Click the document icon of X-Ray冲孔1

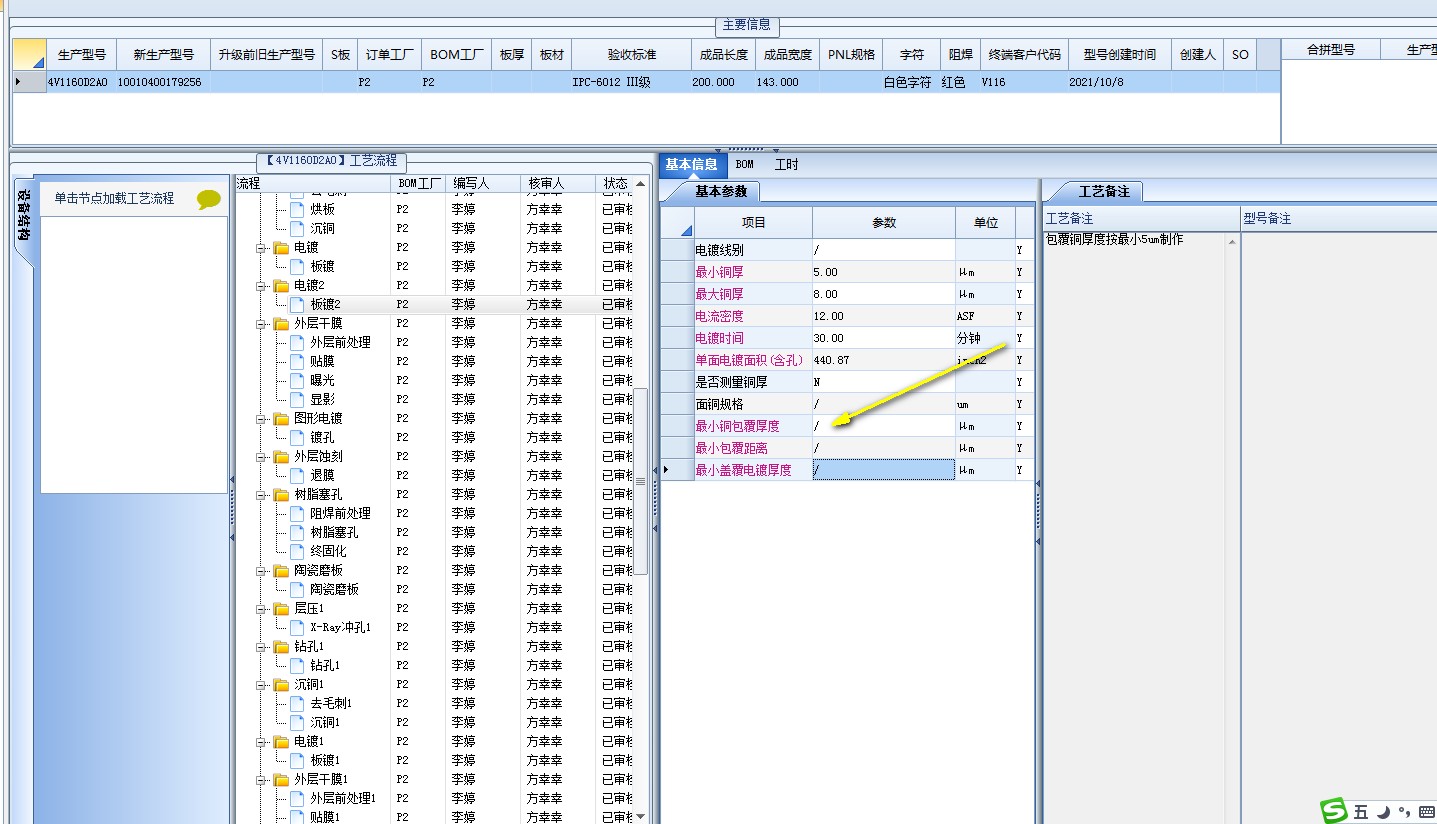(x=297, y=628)
